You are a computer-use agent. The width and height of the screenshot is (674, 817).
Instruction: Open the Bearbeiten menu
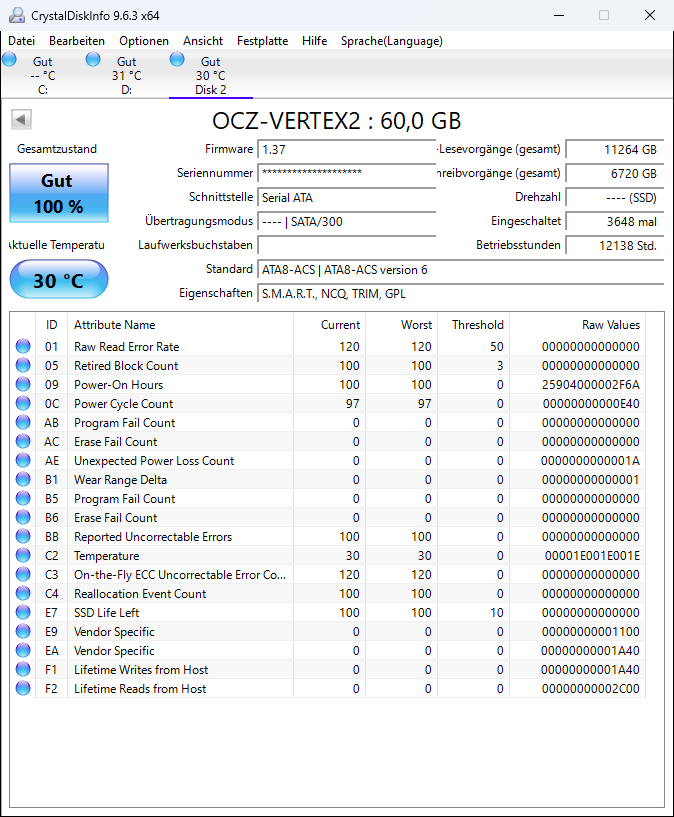(77, 41)
